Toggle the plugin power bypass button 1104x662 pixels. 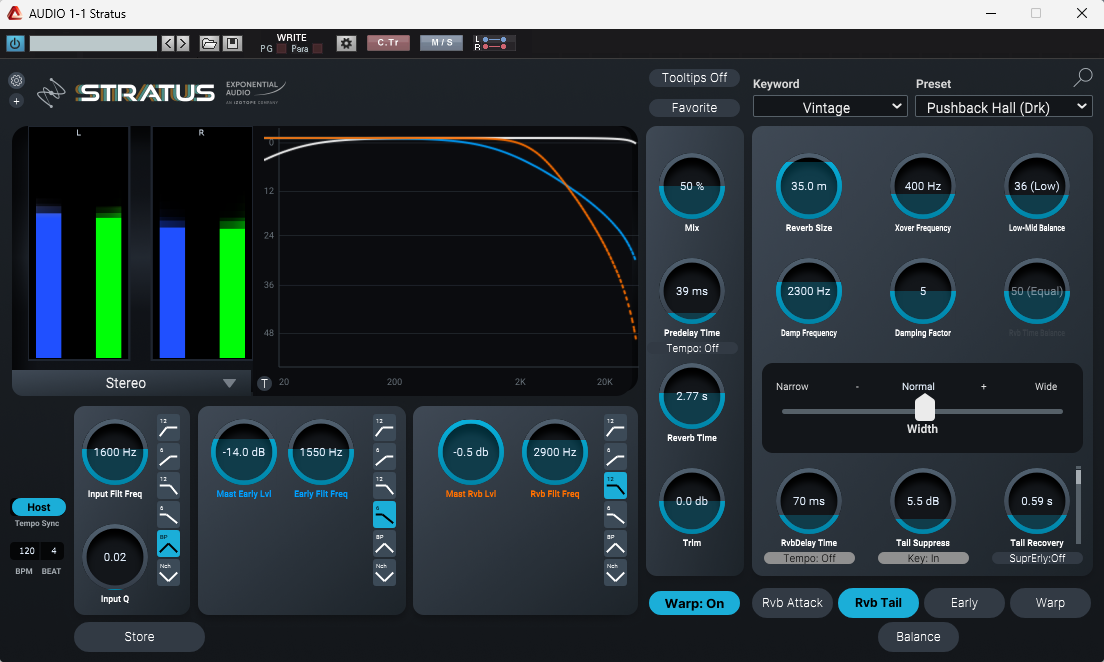(14, 44)
